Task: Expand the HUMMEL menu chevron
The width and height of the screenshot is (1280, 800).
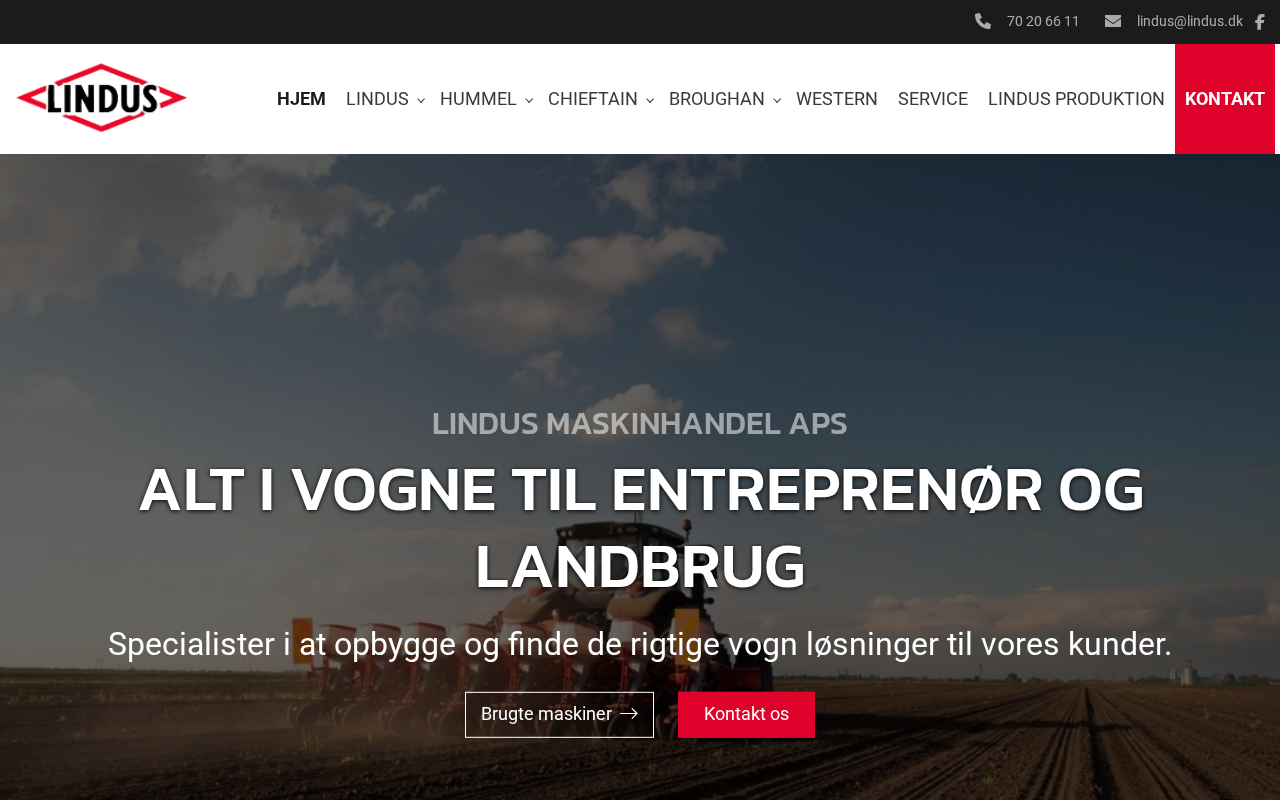Action: tap(529, 100)
